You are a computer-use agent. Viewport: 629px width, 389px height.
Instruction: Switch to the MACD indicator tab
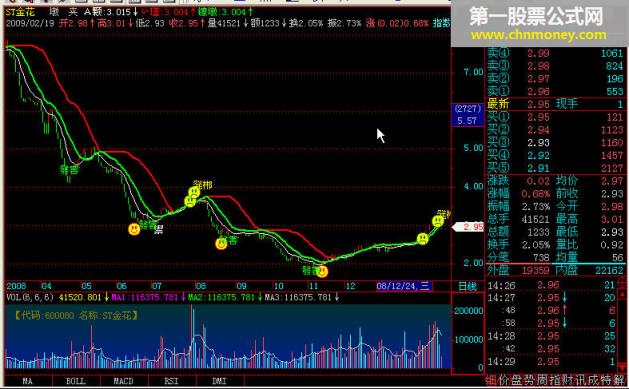point(124,381)
